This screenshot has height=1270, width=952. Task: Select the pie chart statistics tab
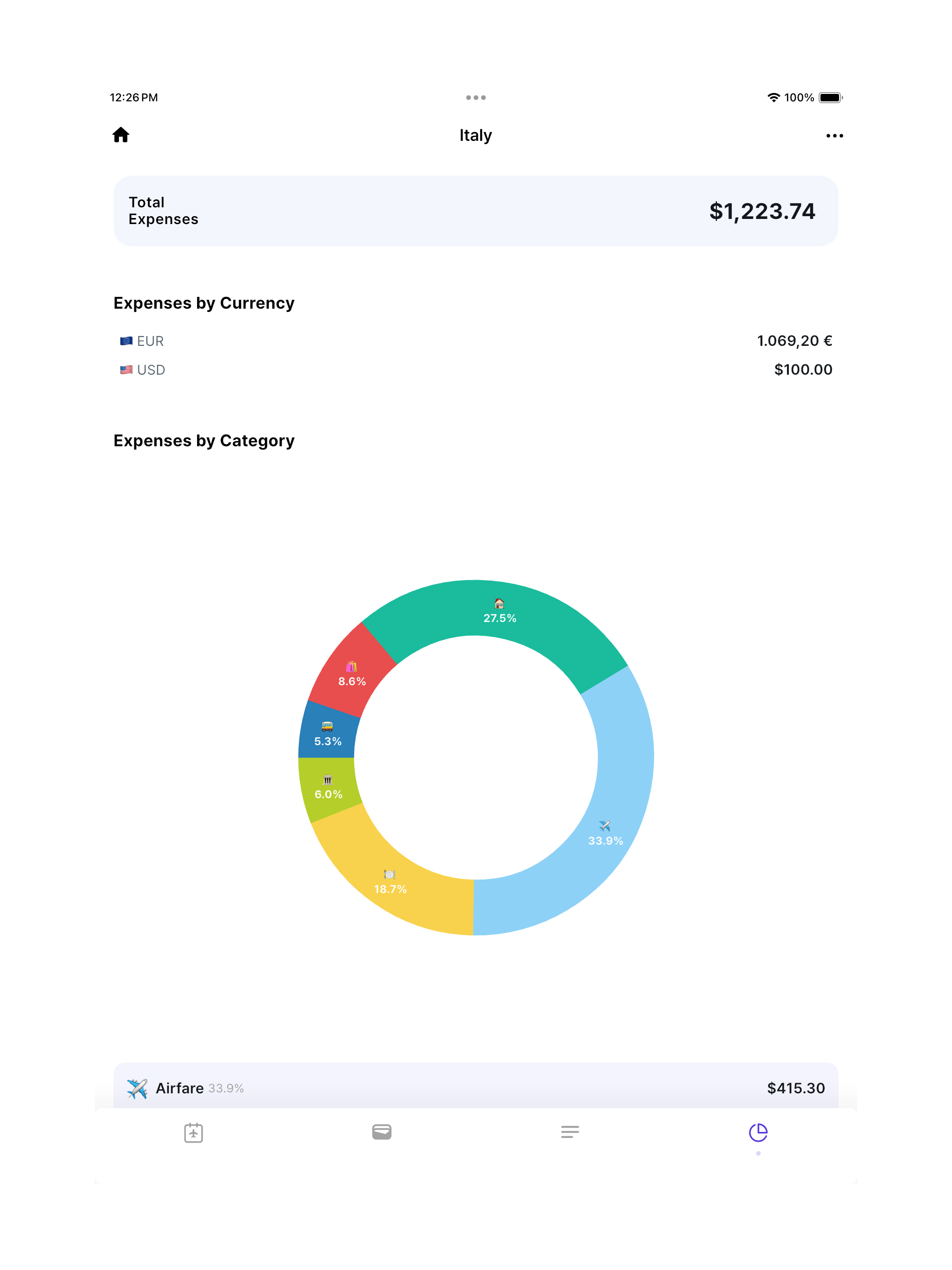point(758,1132)
